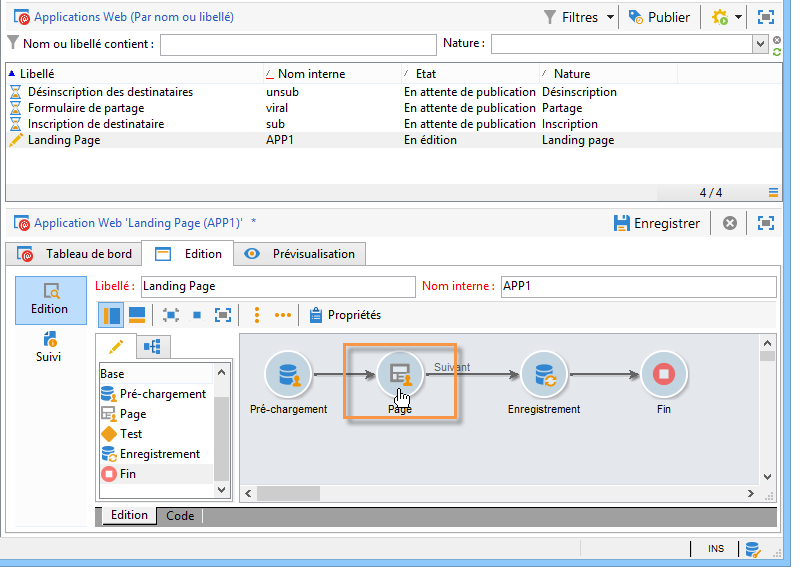Click the Pré-chargement node in the diagram
This screenshot has width=803, height=573.
288,376
